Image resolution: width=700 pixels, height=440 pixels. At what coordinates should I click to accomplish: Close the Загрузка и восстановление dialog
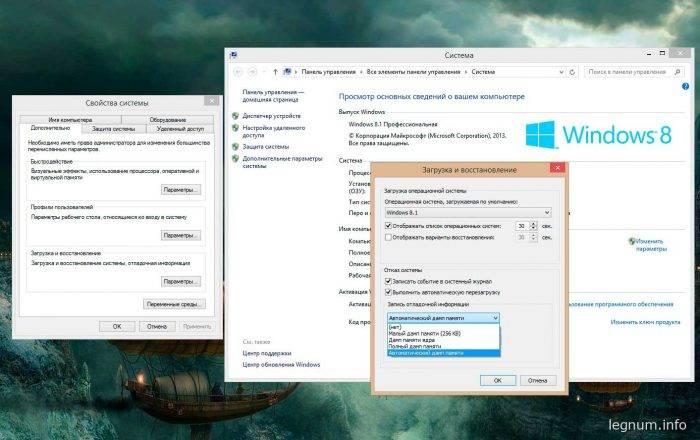click(557, 168)
